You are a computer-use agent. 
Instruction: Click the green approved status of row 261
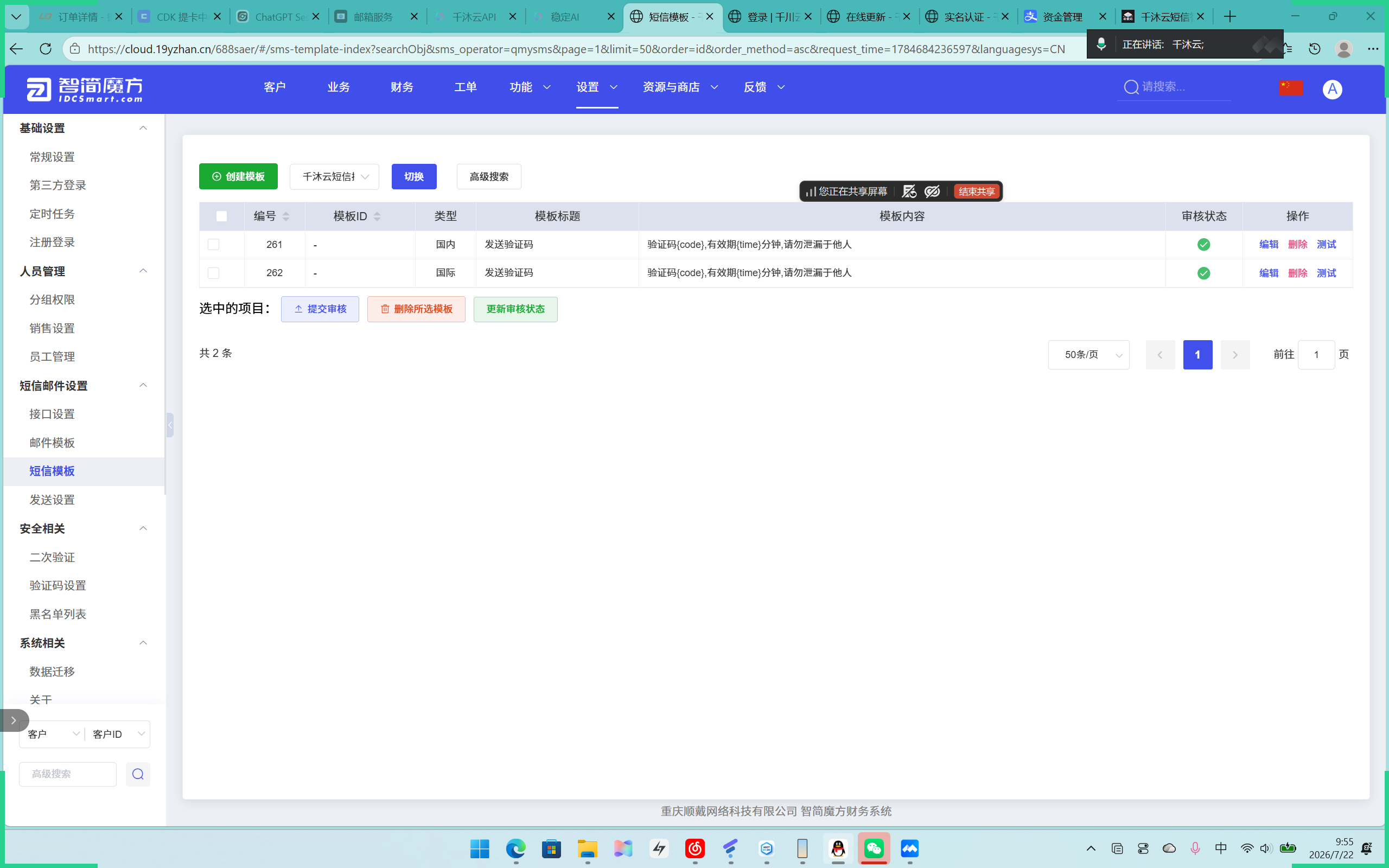pyautogui.click(x=1203, y=245)
